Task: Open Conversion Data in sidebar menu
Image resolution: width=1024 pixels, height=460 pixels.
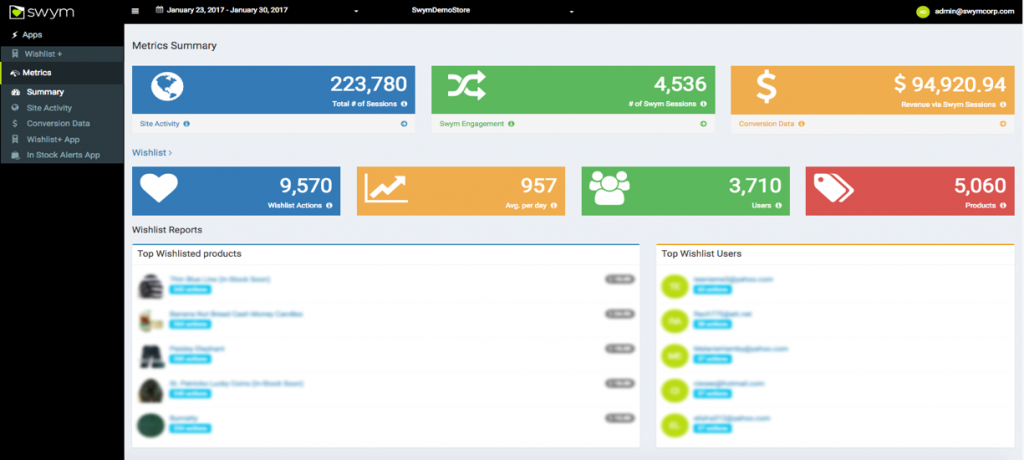Action: (x=58, y=123)
